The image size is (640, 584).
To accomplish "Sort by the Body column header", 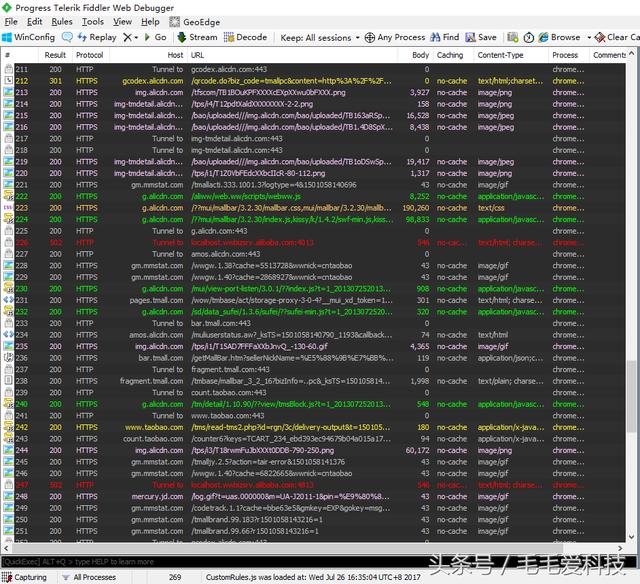I will pos(415,55).
